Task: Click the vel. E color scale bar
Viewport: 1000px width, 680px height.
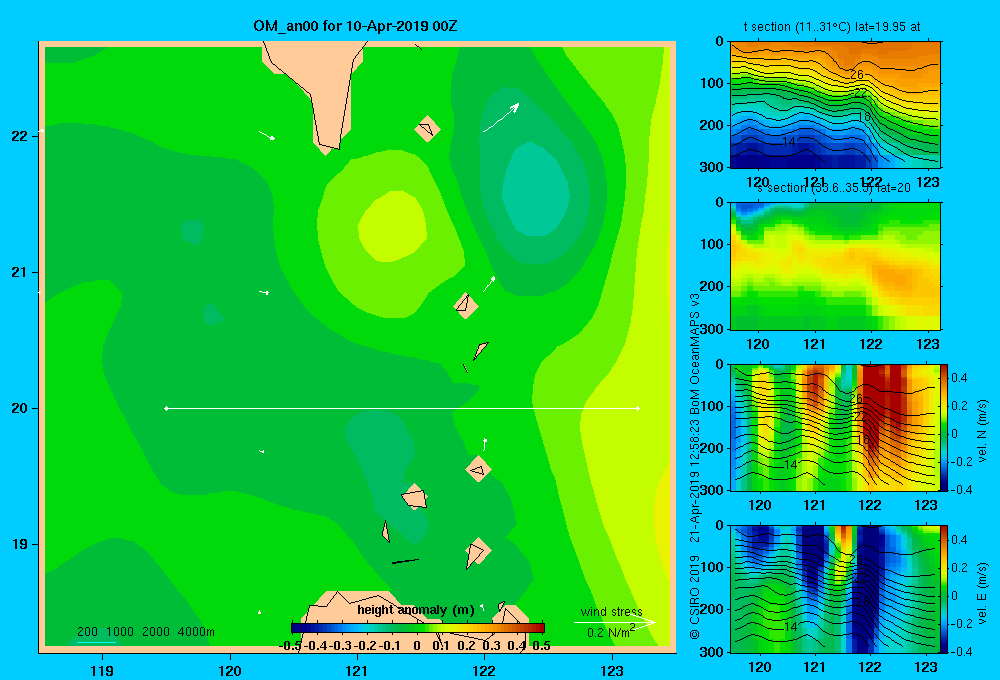Action: tap(945, 589)
